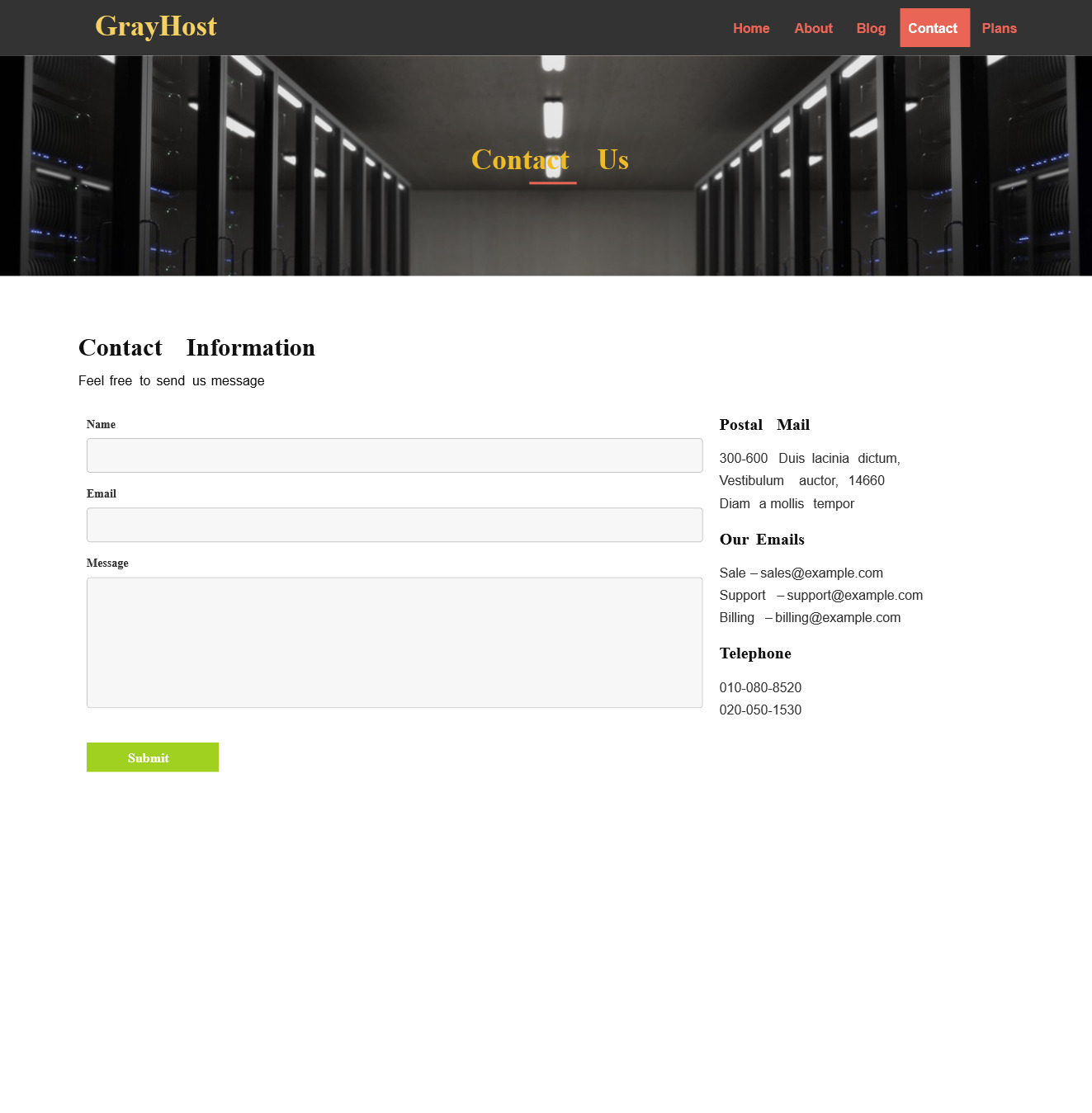
Task: Click inside the Message text area
Action: pos(395,642)
